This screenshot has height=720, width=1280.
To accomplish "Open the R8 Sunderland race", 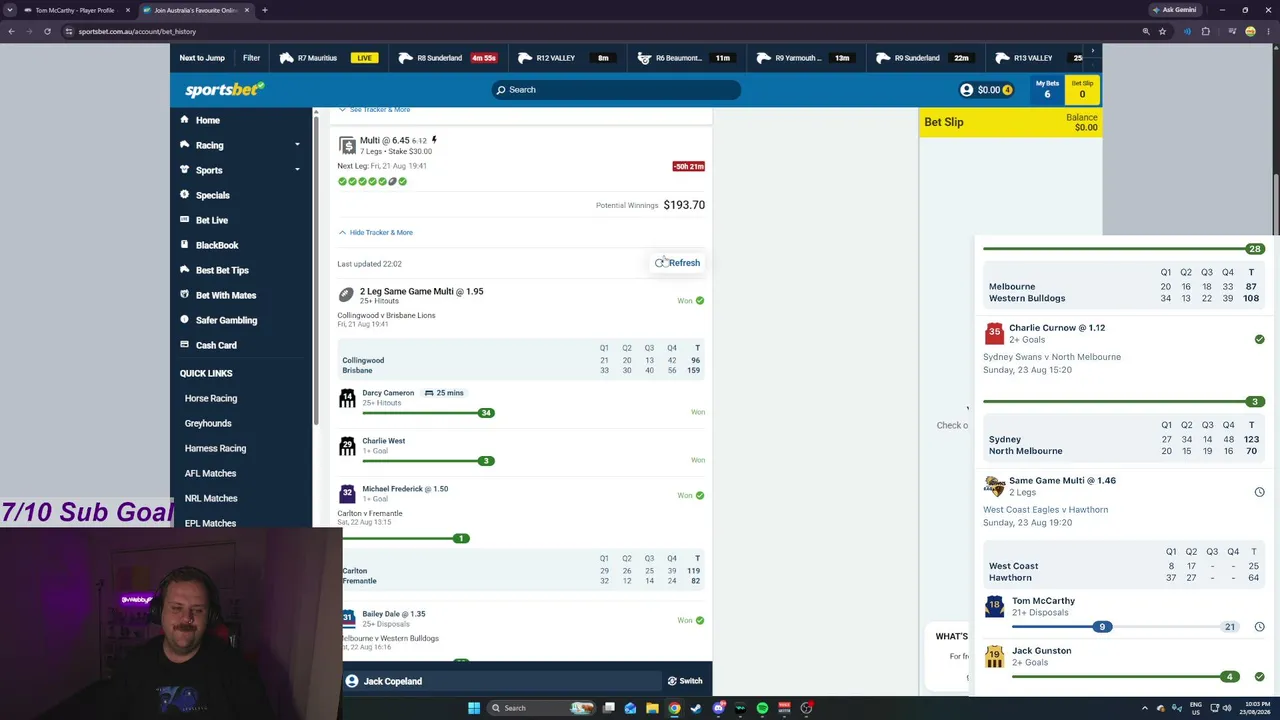I will (447, 58).
